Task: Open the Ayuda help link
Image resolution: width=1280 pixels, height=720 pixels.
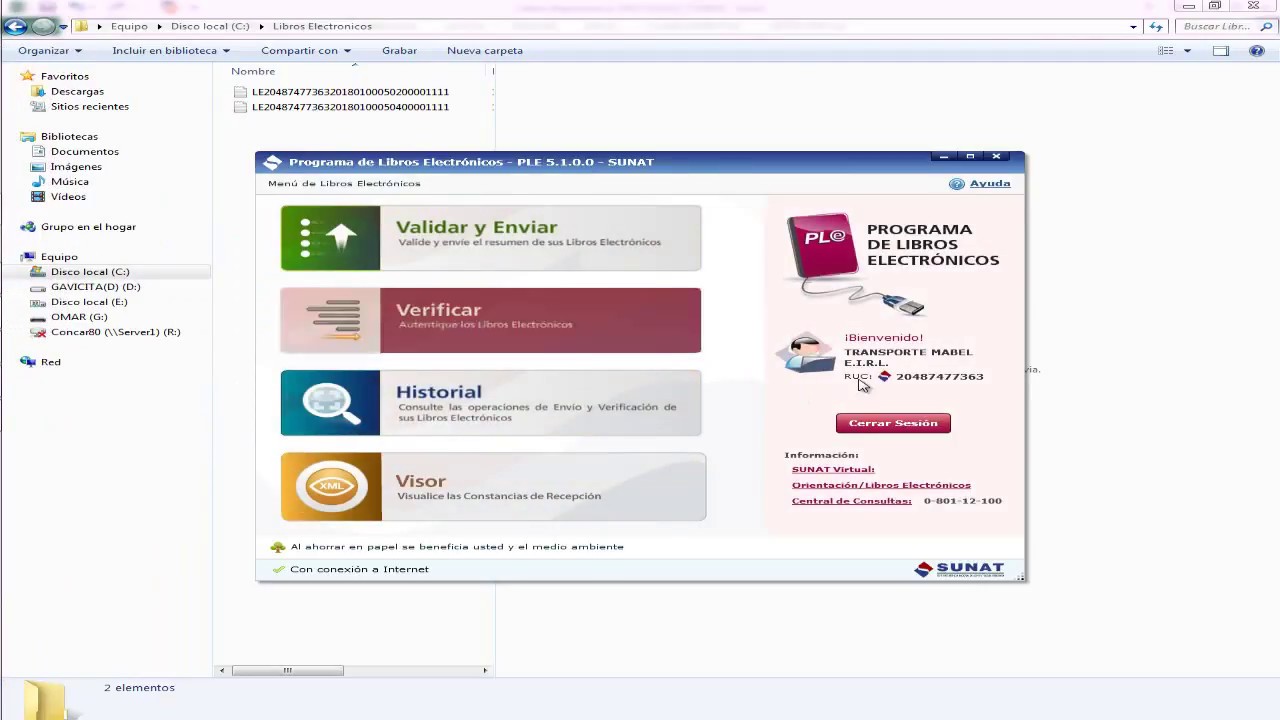Action: 980,183
